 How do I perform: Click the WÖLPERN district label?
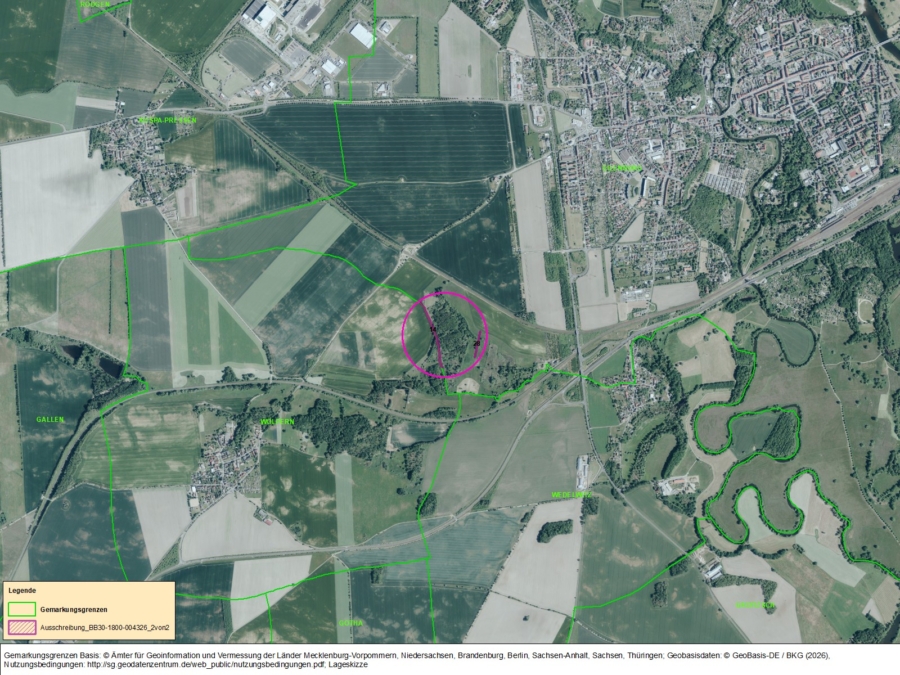coord(277,422)
